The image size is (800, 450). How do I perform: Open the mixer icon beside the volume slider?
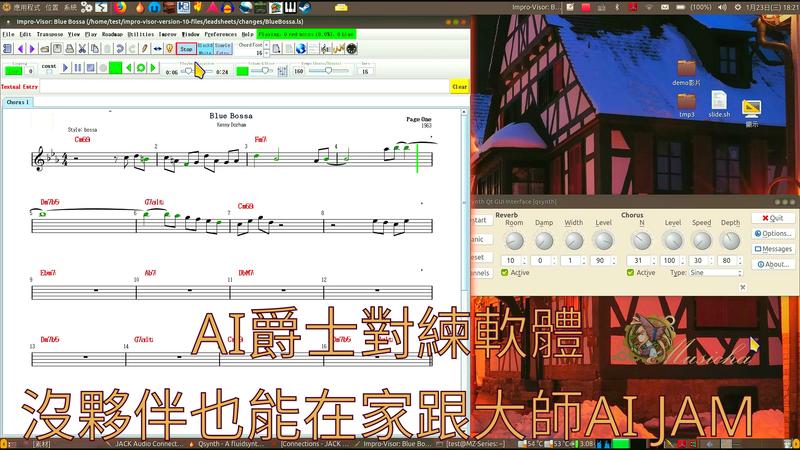coord(282,71)
